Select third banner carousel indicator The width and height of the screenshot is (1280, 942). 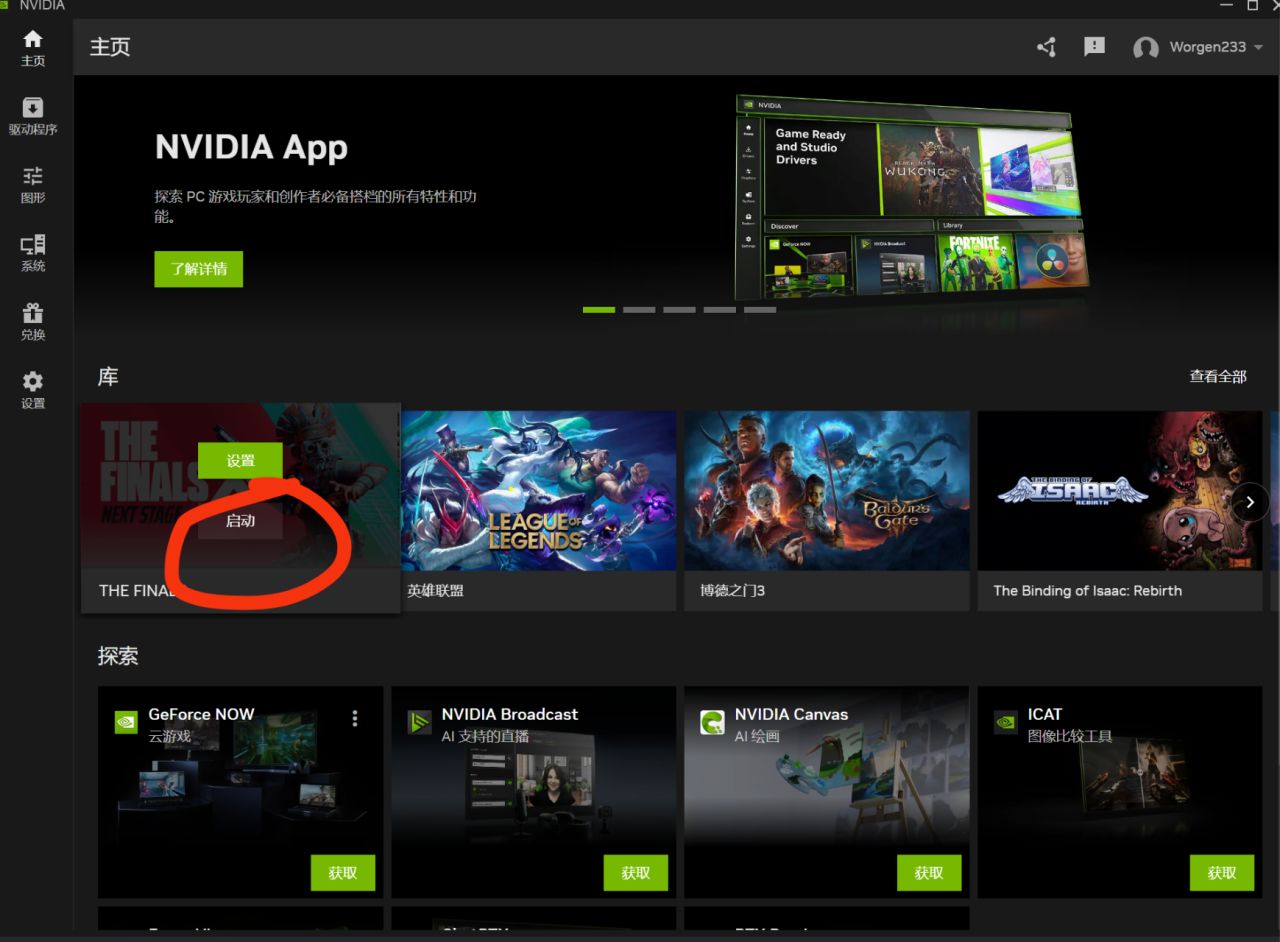pyautogui.click(x=679, y=310)
